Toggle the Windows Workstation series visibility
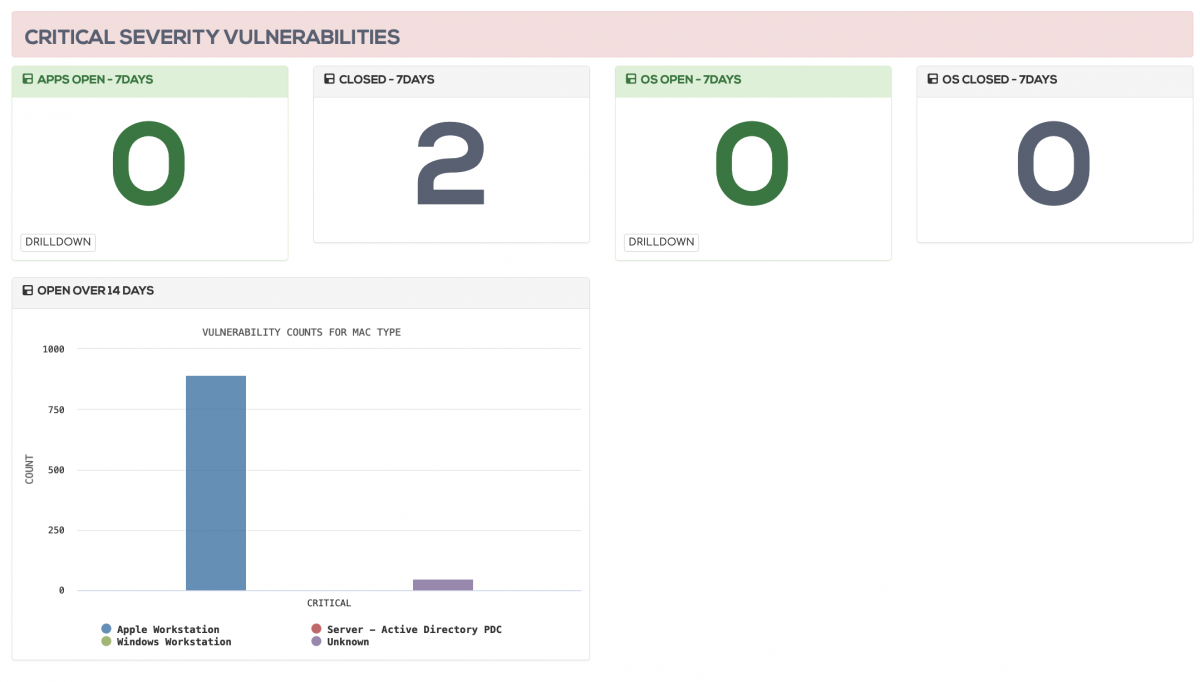This screenshot has height=682, width=1200. (104, 641)
